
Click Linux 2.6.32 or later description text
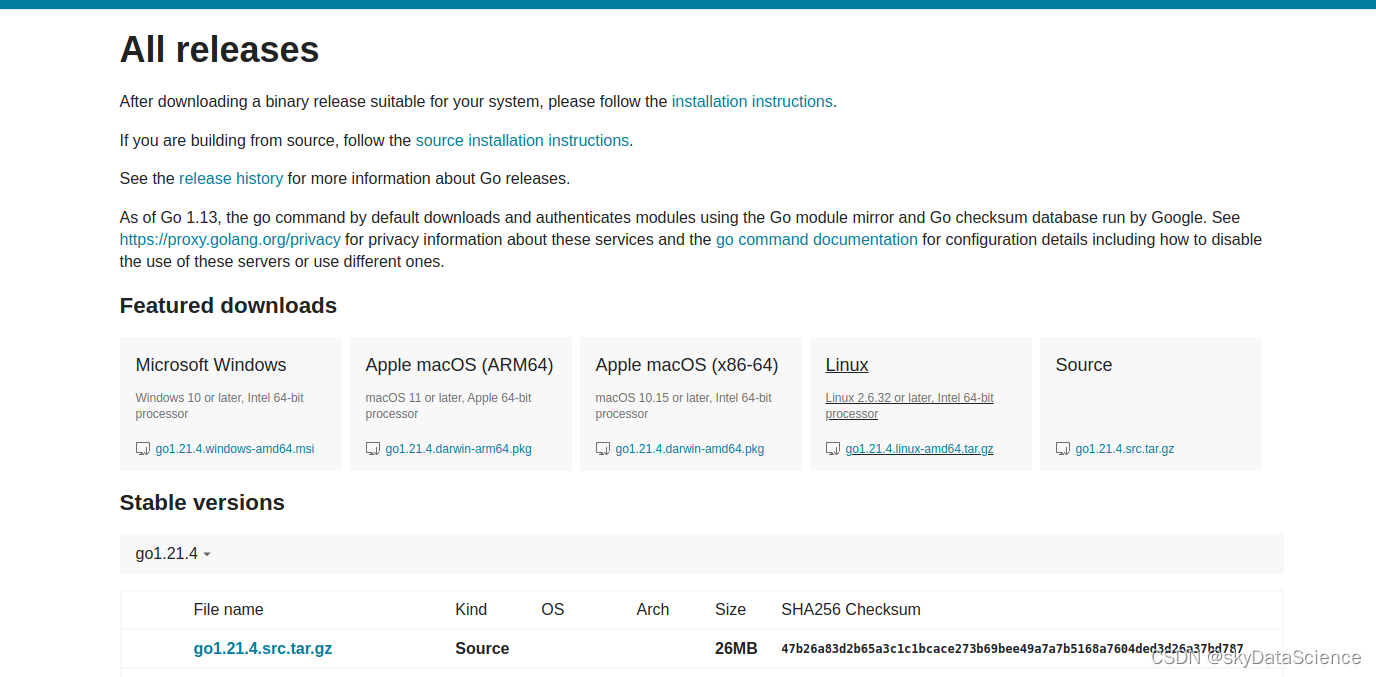910,405
